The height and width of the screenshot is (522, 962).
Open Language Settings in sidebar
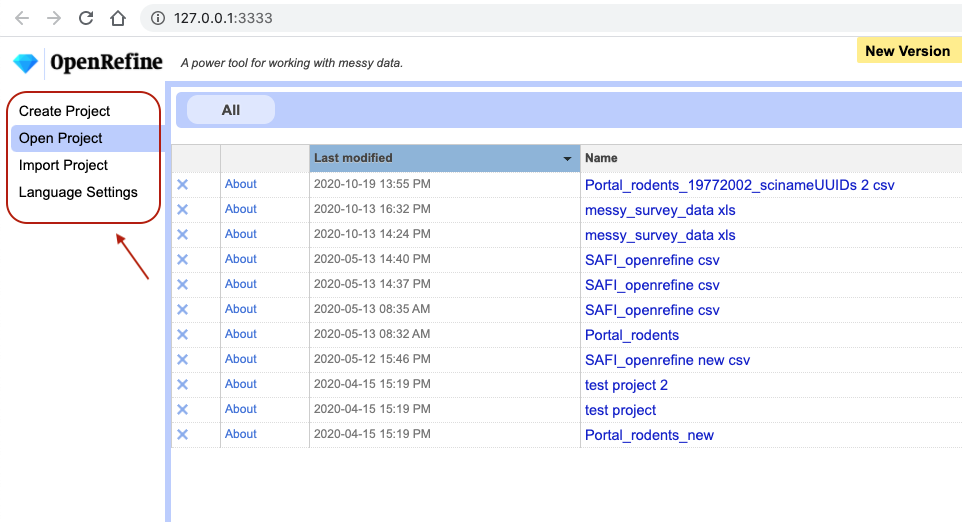click(x=78, y=192)
